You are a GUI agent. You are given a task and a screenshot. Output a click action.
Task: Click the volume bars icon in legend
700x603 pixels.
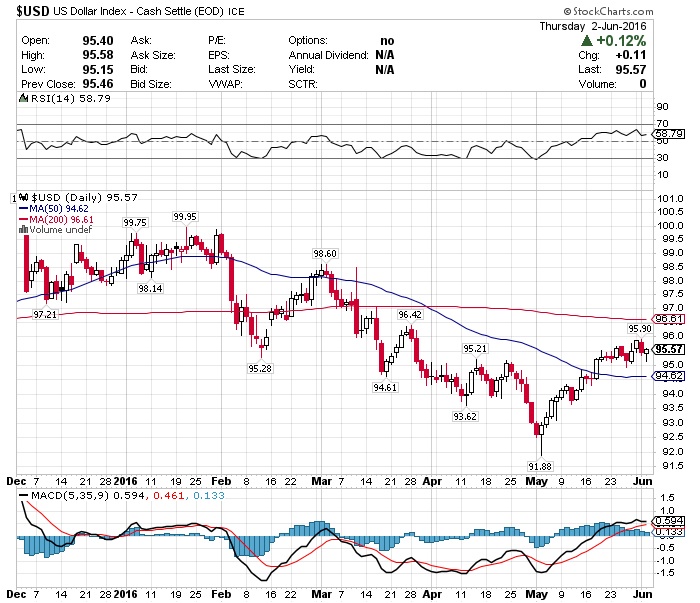(23, 229)
